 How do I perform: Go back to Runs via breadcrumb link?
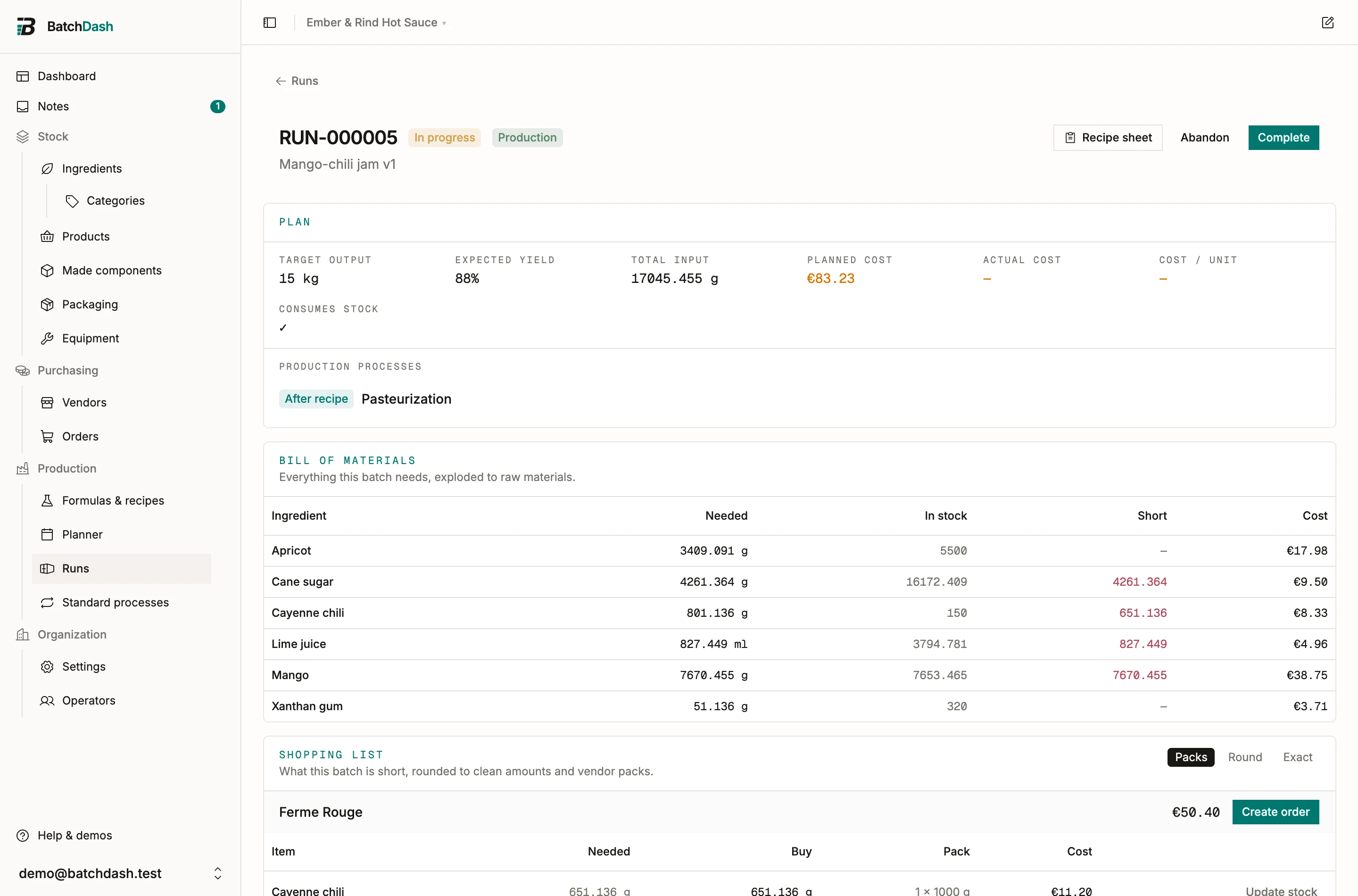click(297, 81)
